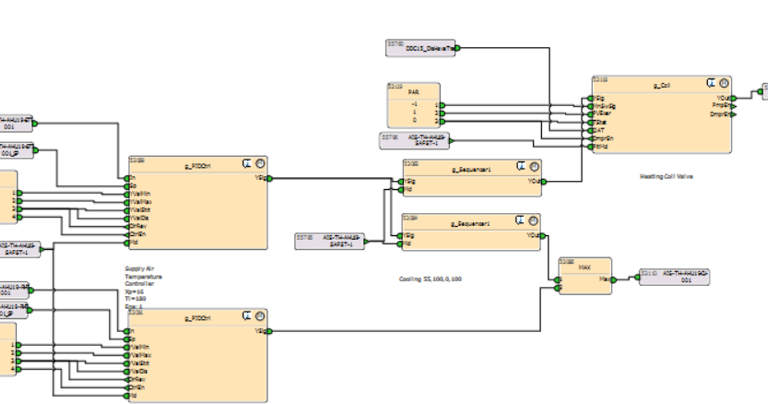768x404 pixels.
Task: Select the DDC15 connector block
Action: [x=420, y=48]
